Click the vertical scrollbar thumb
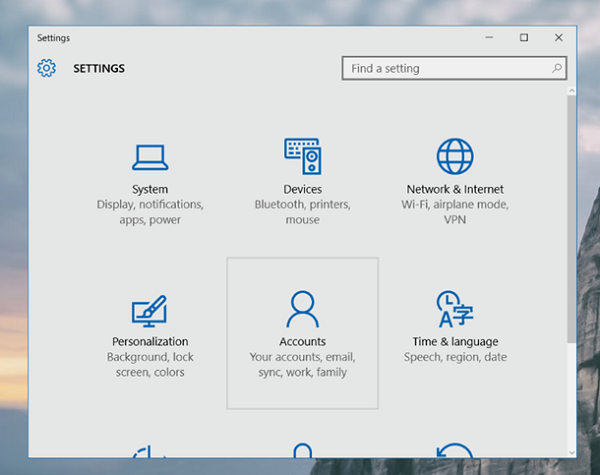 (572, 220)
